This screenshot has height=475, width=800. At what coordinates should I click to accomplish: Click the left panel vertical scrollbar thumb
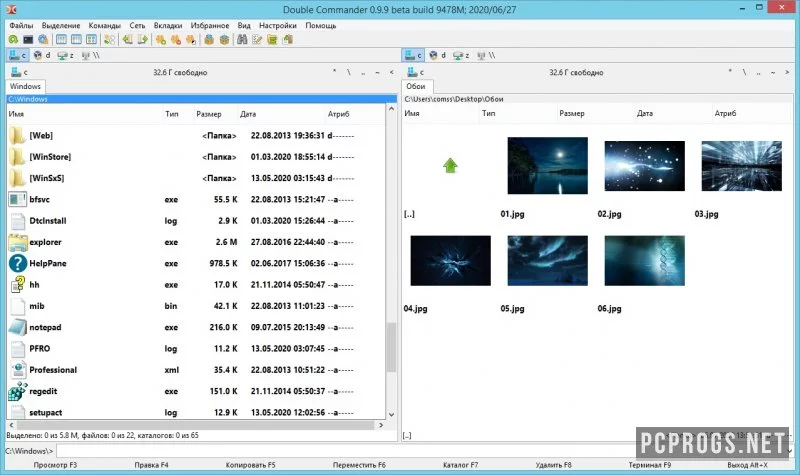coord(391,347)
